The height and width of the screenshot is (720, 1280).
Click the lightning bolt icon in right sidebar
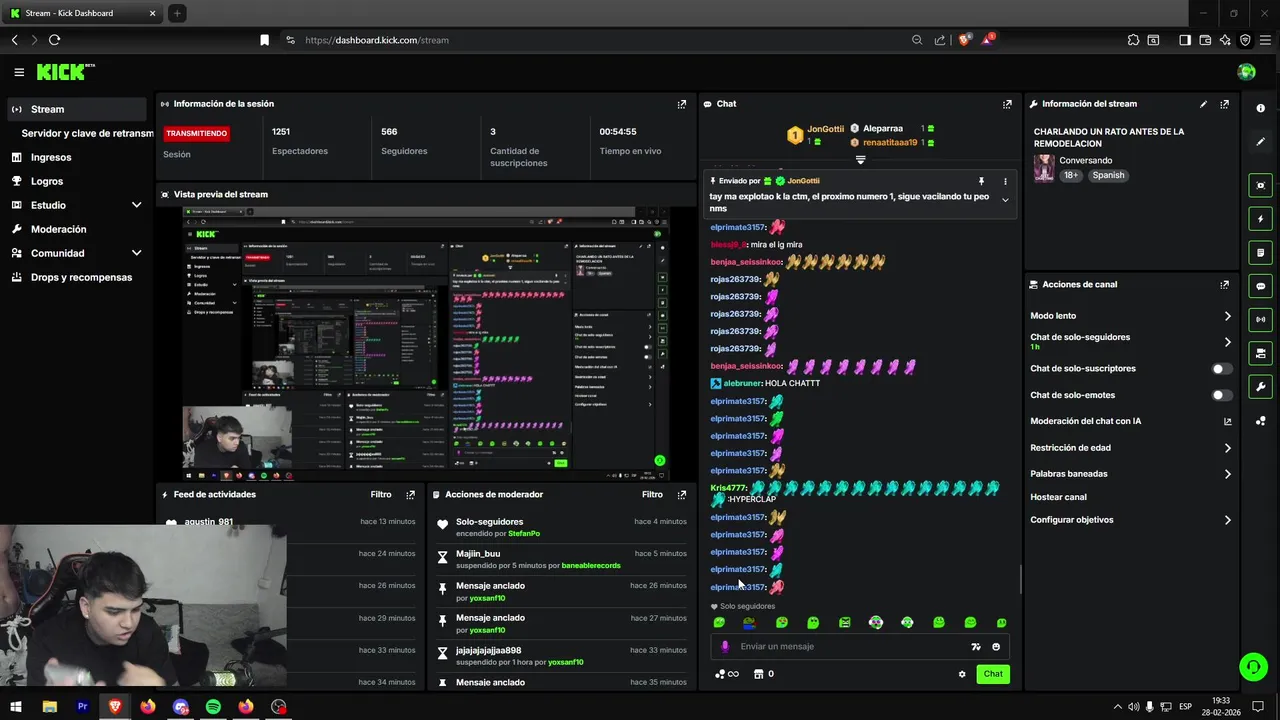(x=1260, y=219)
